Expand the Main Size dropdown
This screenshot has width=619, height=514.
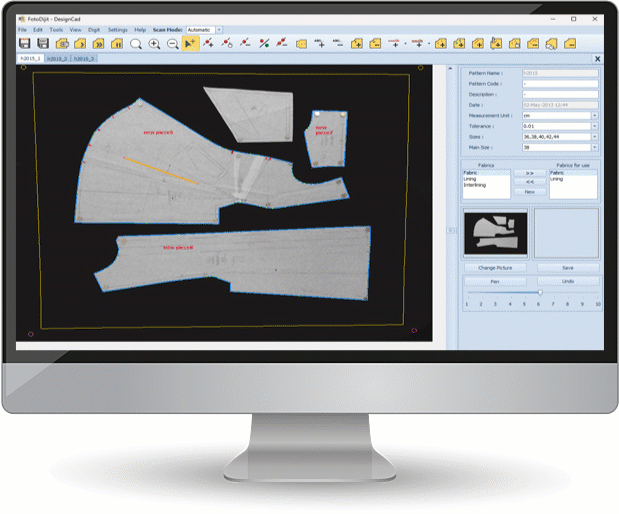[x=594, y=146]
